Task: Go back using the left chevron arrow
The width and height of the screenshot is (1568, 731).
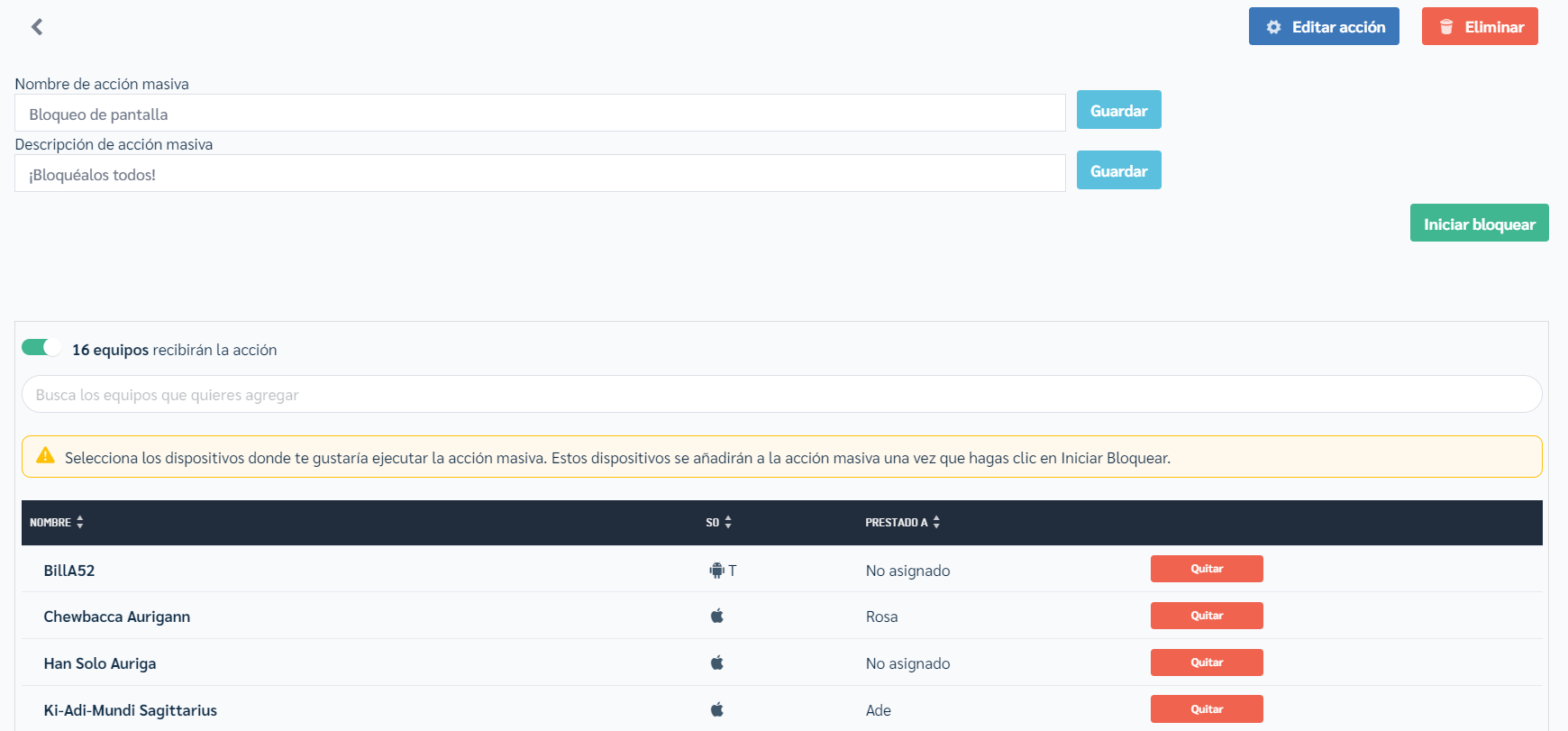Action: coord(37,27)
